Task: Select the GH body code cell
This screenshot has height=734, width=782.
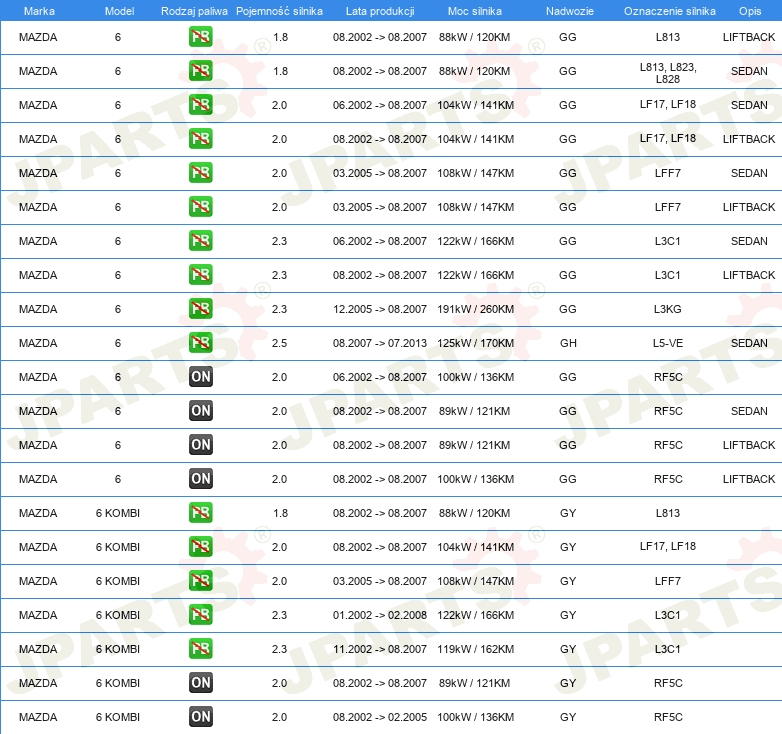Action: coord(568,343)
